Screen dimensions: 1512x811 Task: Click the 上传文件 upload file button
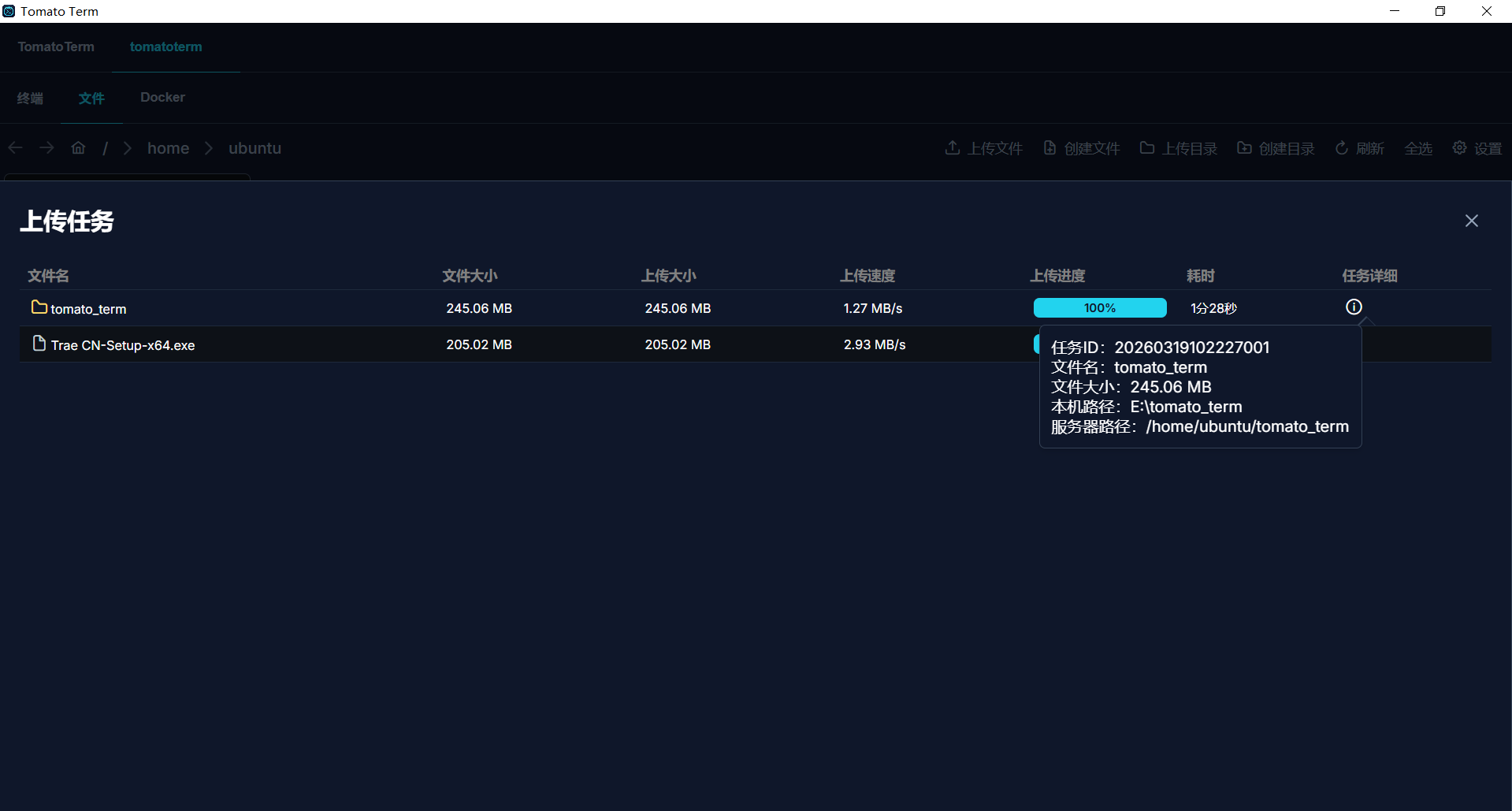coord(983,148)
